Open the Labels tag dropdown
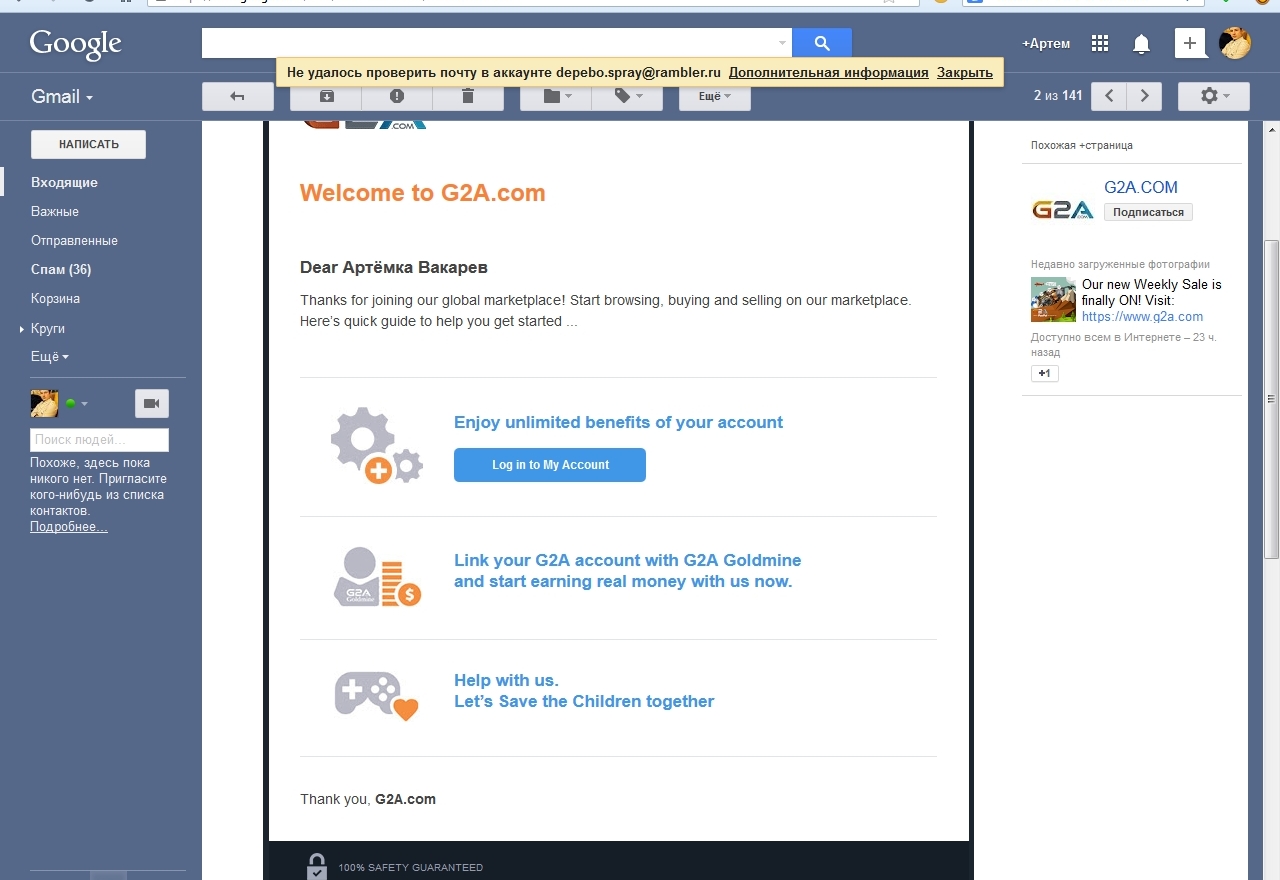The image size is (1280, 880). click(x=627, y=96)
